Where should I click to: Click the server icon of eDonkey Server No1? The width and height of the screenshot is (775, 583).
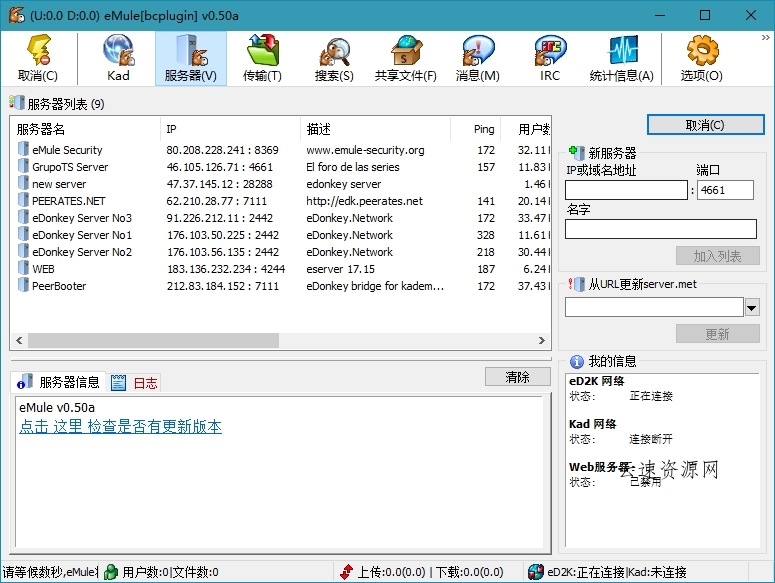click(x=23, y=234)
